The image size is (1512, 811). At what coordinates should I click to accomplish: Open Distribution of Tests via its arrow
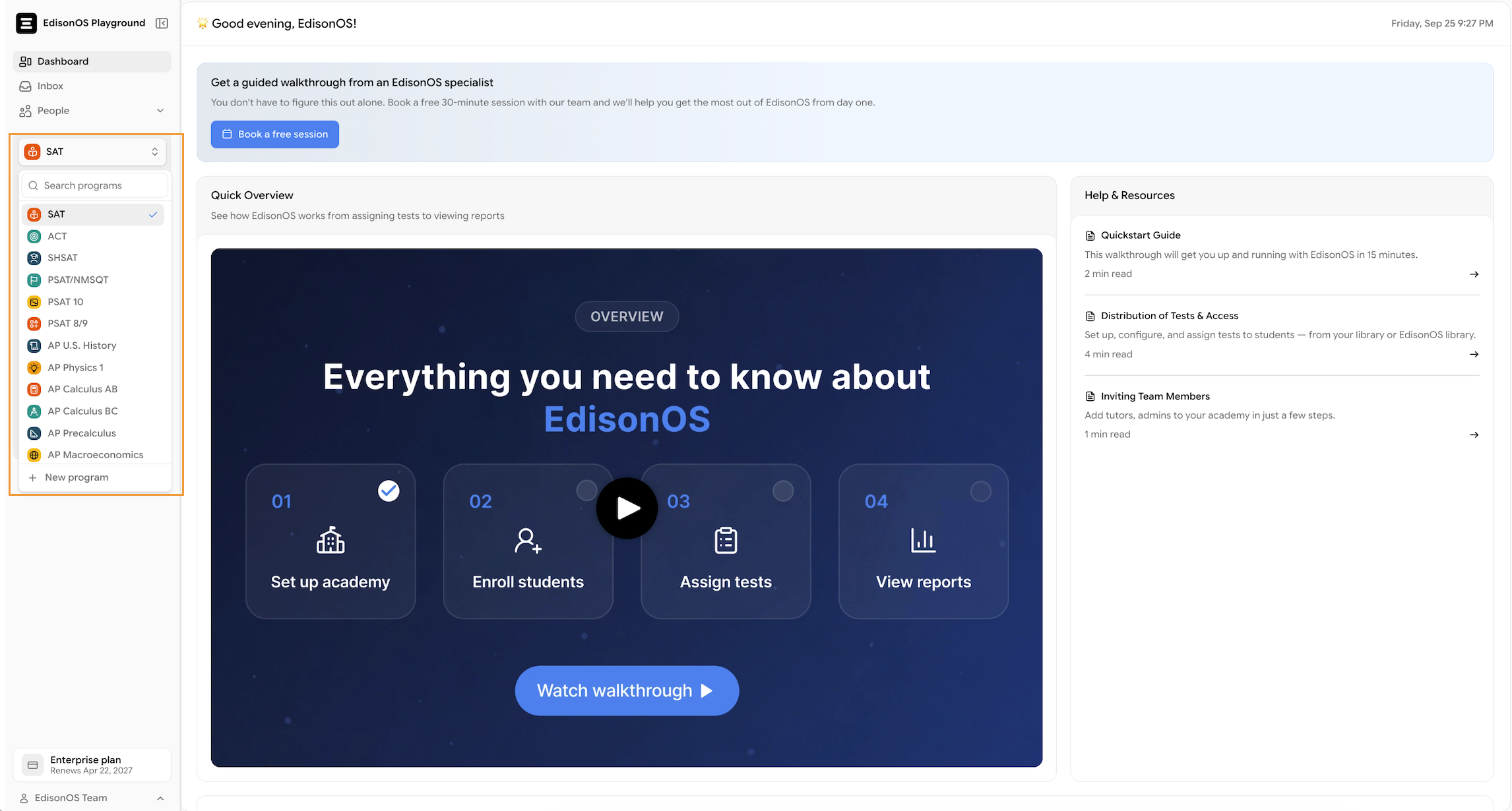click(1474, 355)
